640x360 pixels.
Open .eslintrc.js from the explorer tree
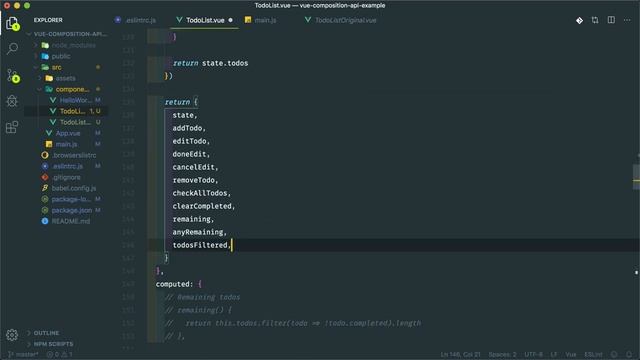(x=68, y=167)
